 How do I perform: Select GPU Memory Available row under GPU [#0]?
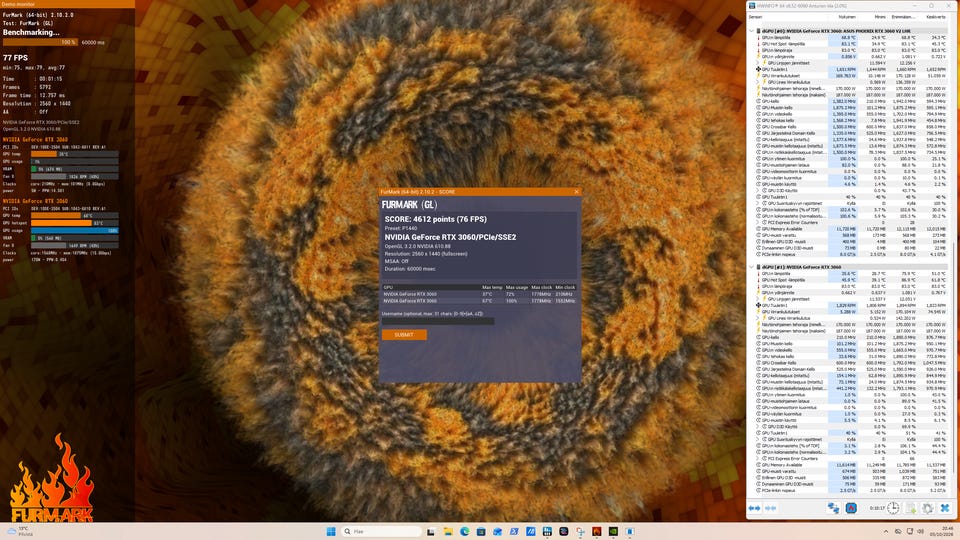(x=850, y=229)
